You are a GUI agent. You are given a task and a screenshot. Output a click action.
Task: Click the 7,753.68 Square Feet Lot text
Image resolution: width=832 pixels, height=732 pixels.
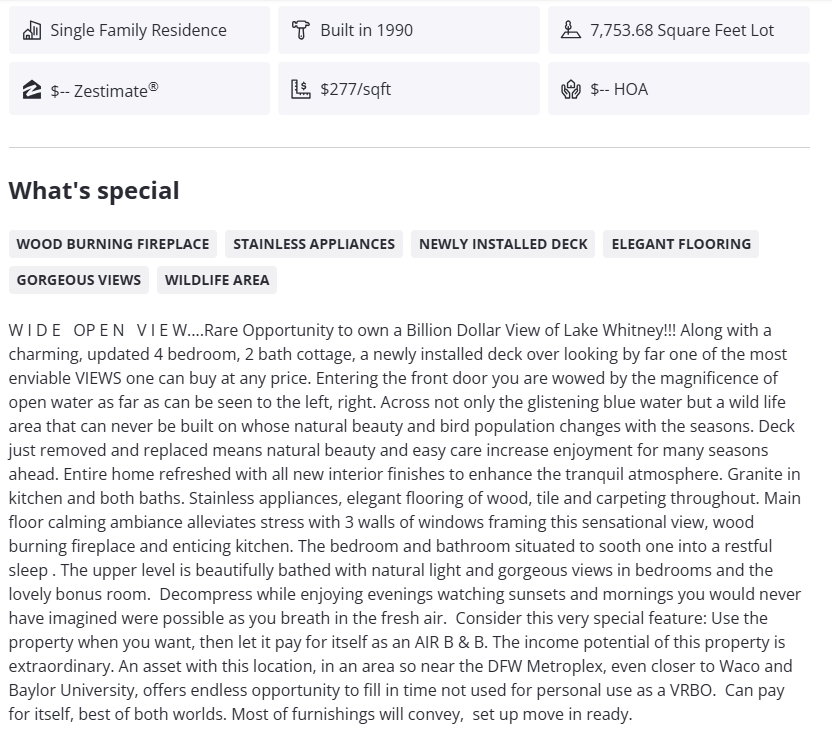[682, 30]
